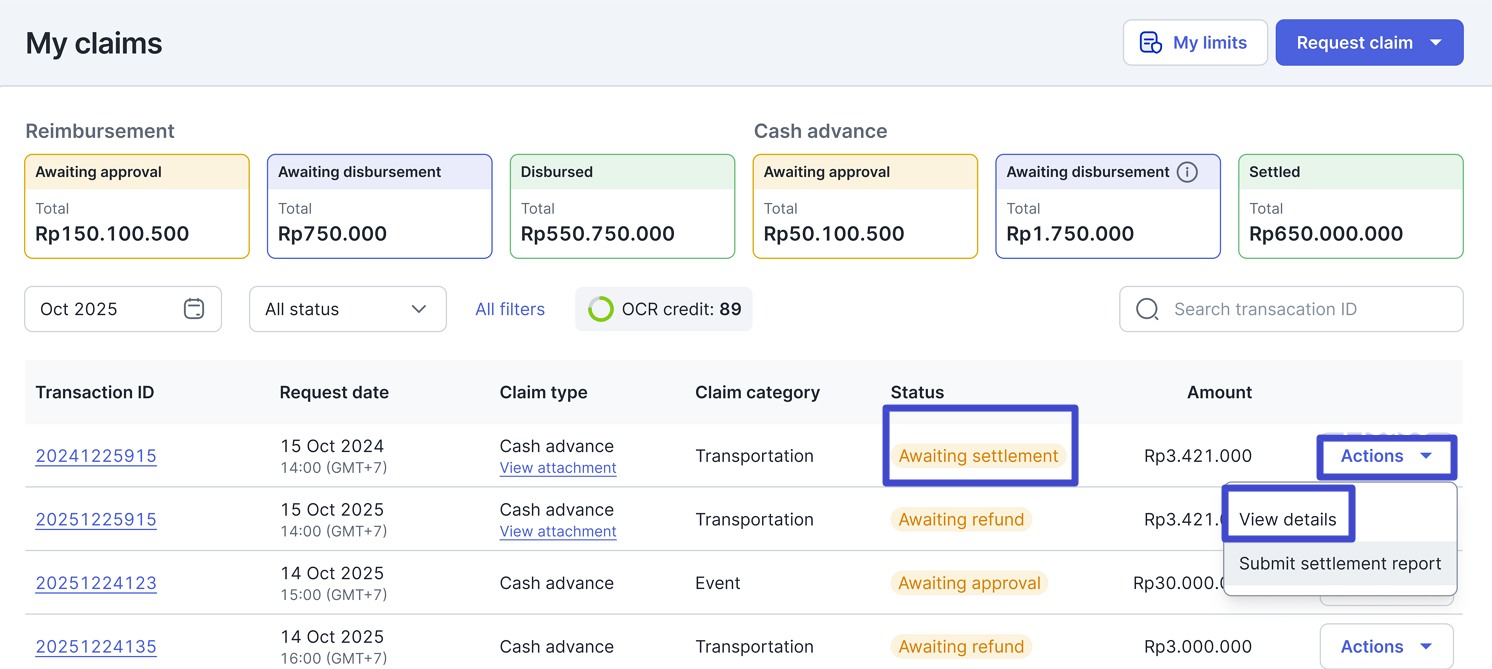Image resolution: width=1492 pixels, height=669 pixels.
Task: Click the search magnifier icon
Action: pyautogui.click(x=1147, y=310)
